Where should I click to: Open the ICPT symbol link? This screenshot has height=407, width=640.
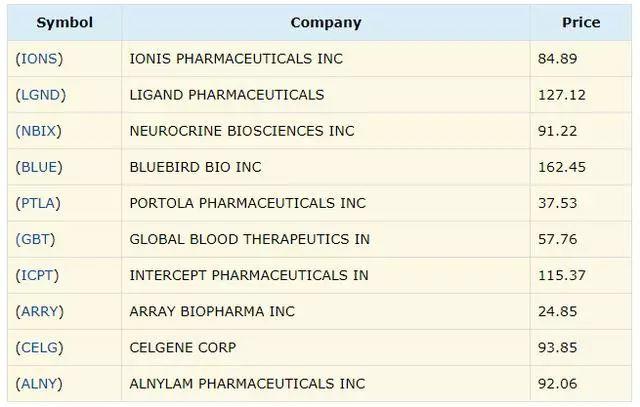click(38, 275)
